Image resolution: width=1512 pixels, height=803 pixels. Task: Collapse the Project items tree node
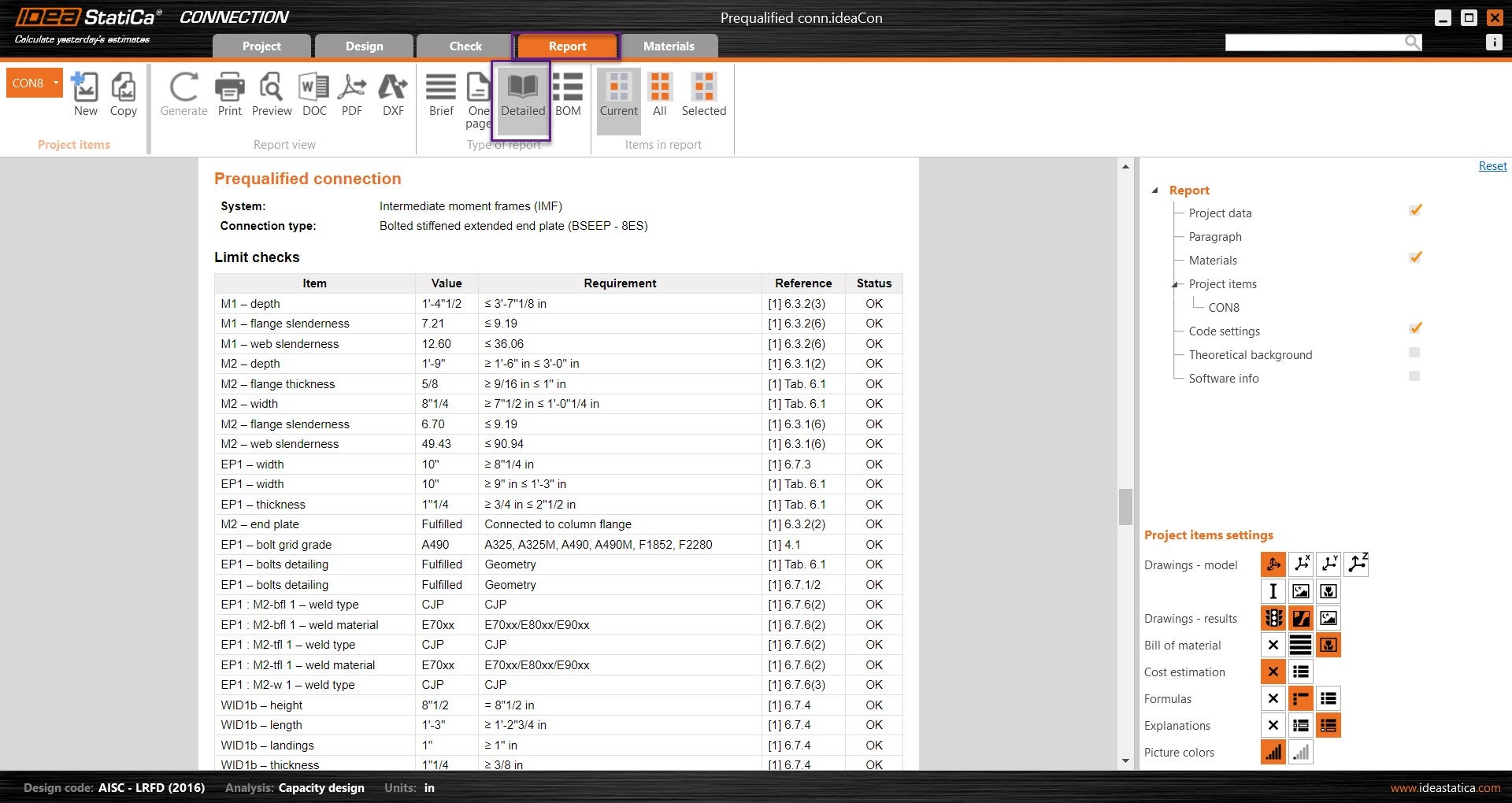click(x=1175, y=284)
